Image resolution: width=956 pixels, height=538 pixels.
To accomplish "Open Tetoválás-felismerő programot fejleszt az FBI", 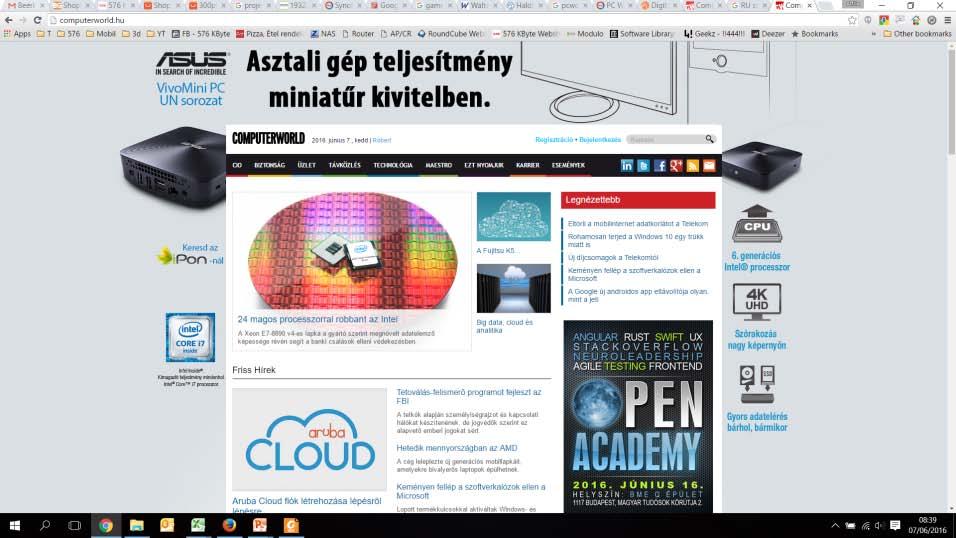I will pos(469,396).
